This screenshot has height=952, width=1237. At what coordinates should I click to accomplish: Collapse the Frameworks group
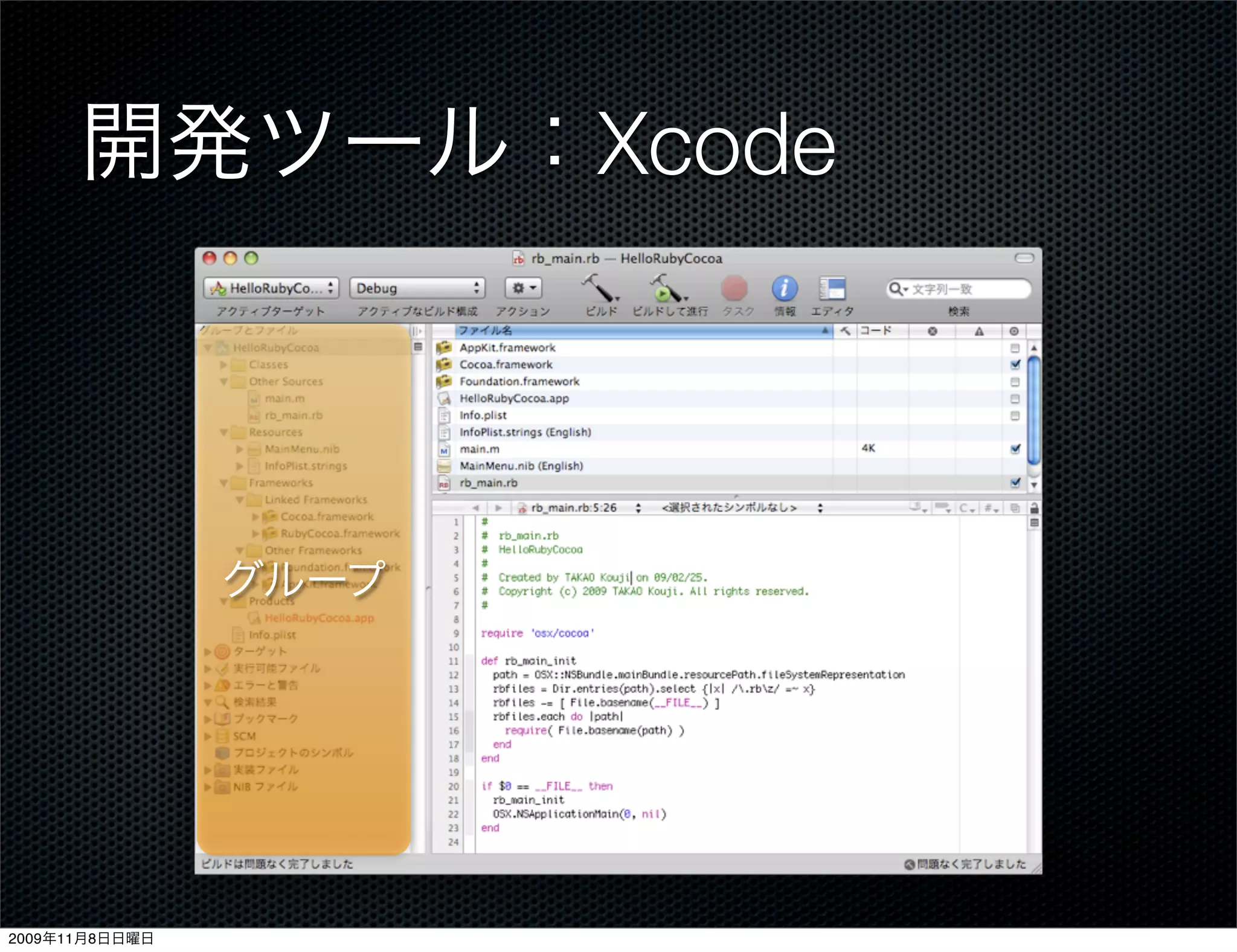(x=223, y=483)
